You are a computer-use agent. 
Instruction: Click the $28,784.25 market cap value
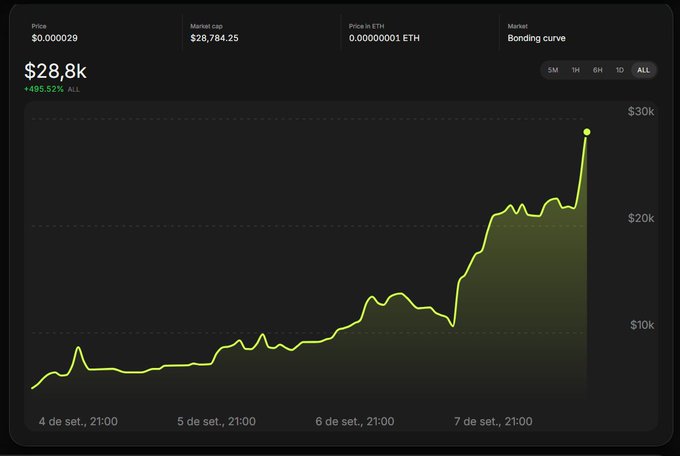click(214, 38)
